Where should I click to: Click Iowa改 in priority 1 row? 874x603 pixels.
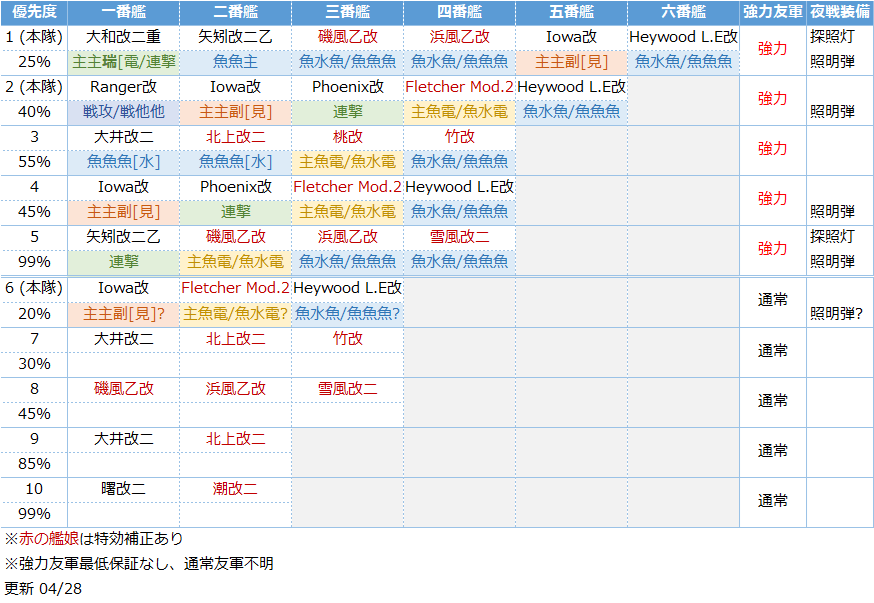tap(571, 37)
